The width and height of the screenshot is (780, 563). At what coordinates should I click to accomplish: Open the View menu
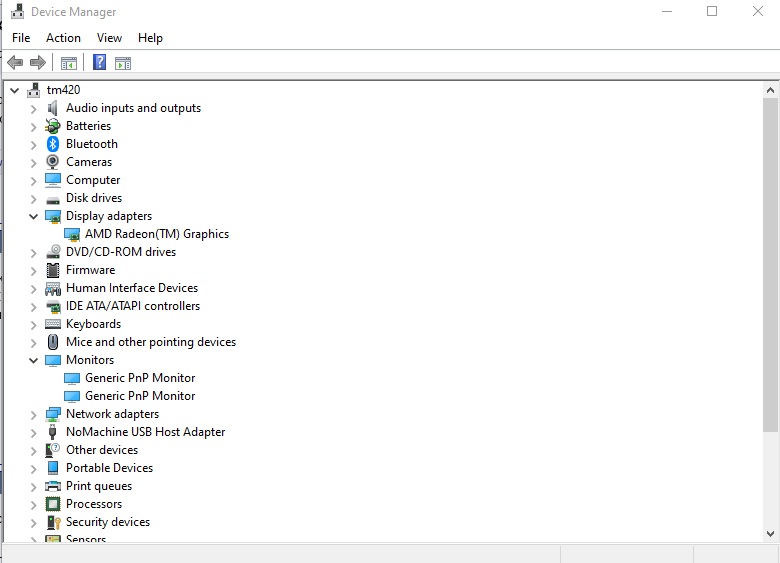pyautogui.click(x=109, y=38)
